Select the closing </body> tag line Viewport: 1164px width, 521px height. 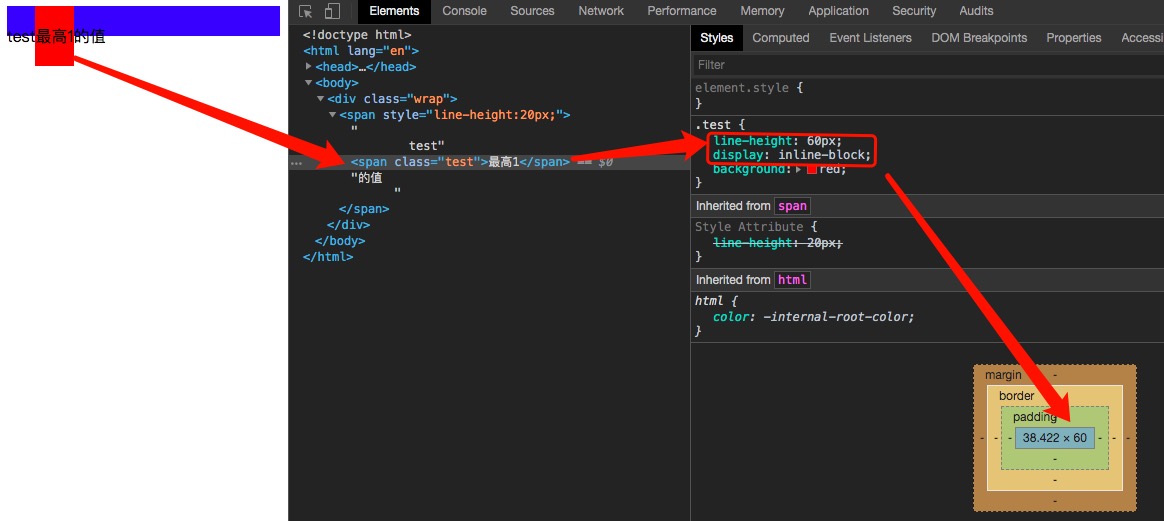coord(340,241)
